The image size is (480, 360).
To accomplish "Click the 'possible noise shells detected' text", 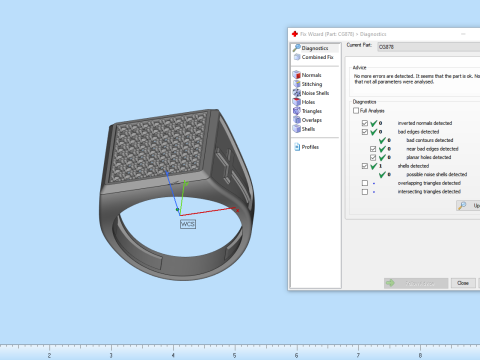I will 437,174.
